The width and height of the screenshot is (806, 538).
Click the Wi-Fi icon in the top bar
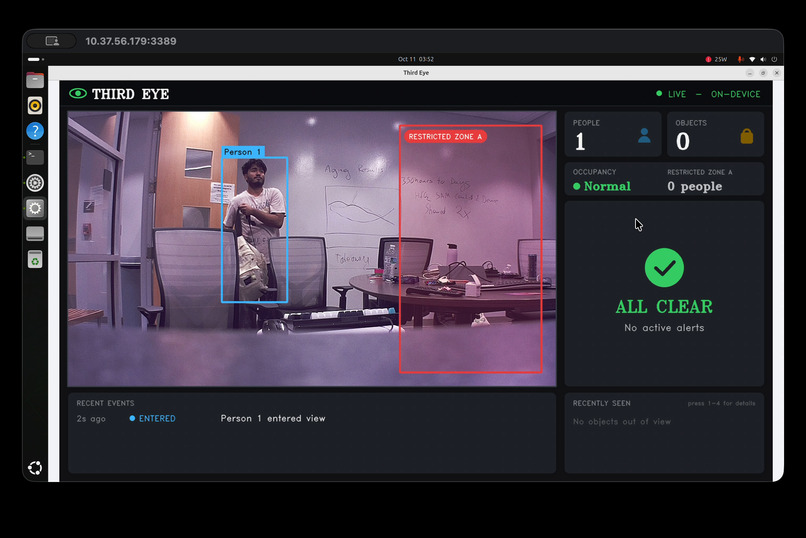(752, 59)
